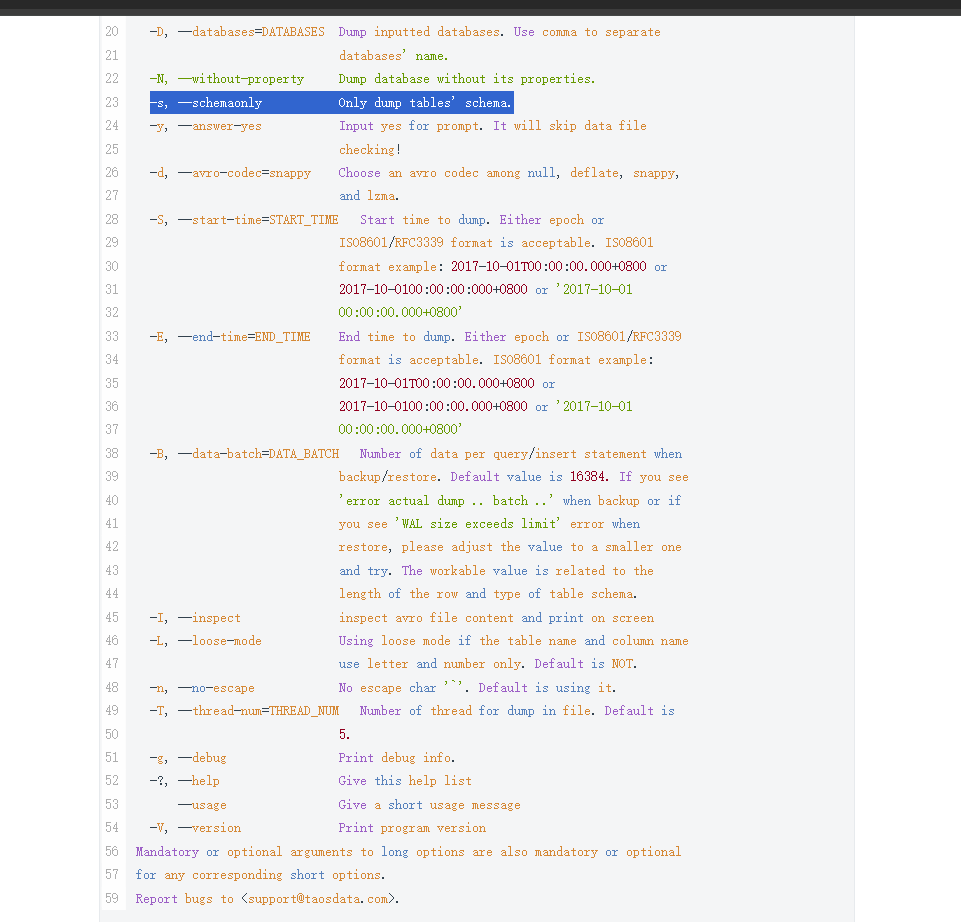Click the --answer-yes option text

[x=220, y=126]
